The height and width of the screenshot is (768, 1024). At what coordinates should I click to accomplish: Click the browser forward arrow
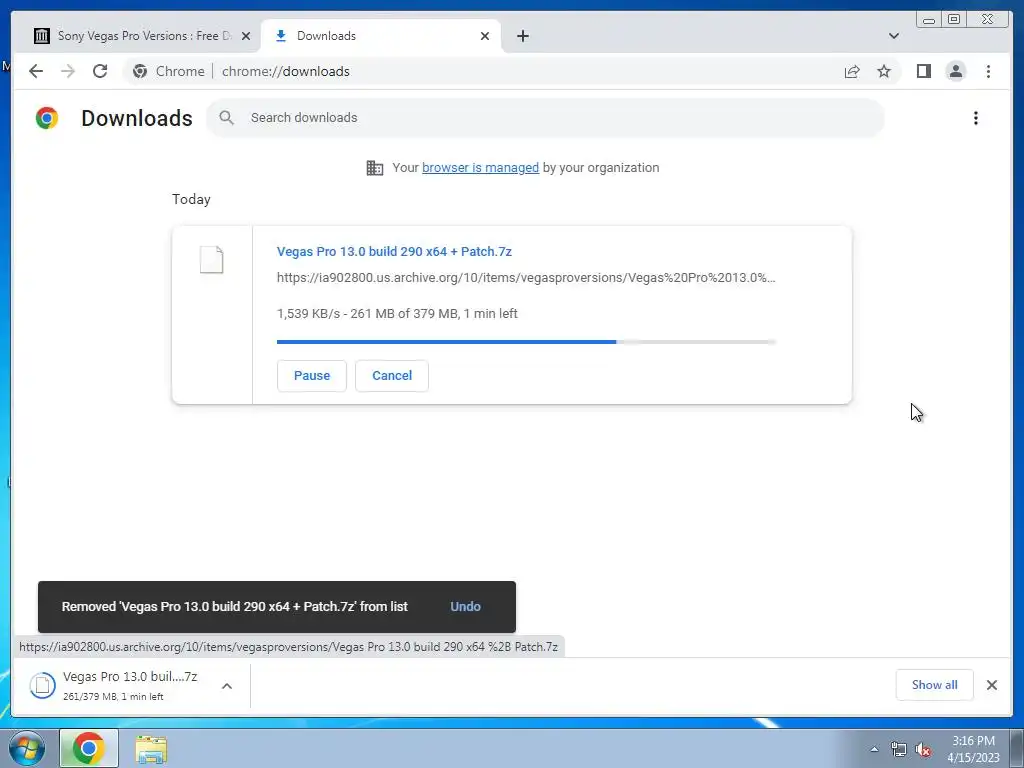pyautogui.click(x=68, y=71)
